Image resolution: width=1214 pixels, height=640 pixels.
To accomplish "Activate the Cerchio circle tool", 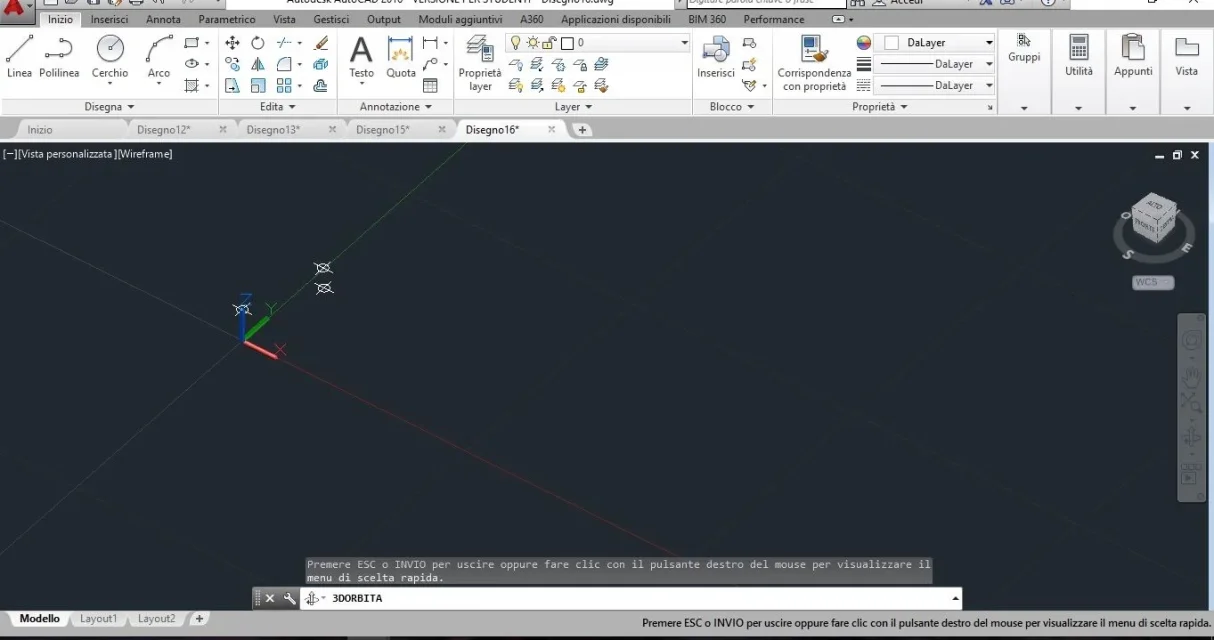I will click(x=110, y=56).
